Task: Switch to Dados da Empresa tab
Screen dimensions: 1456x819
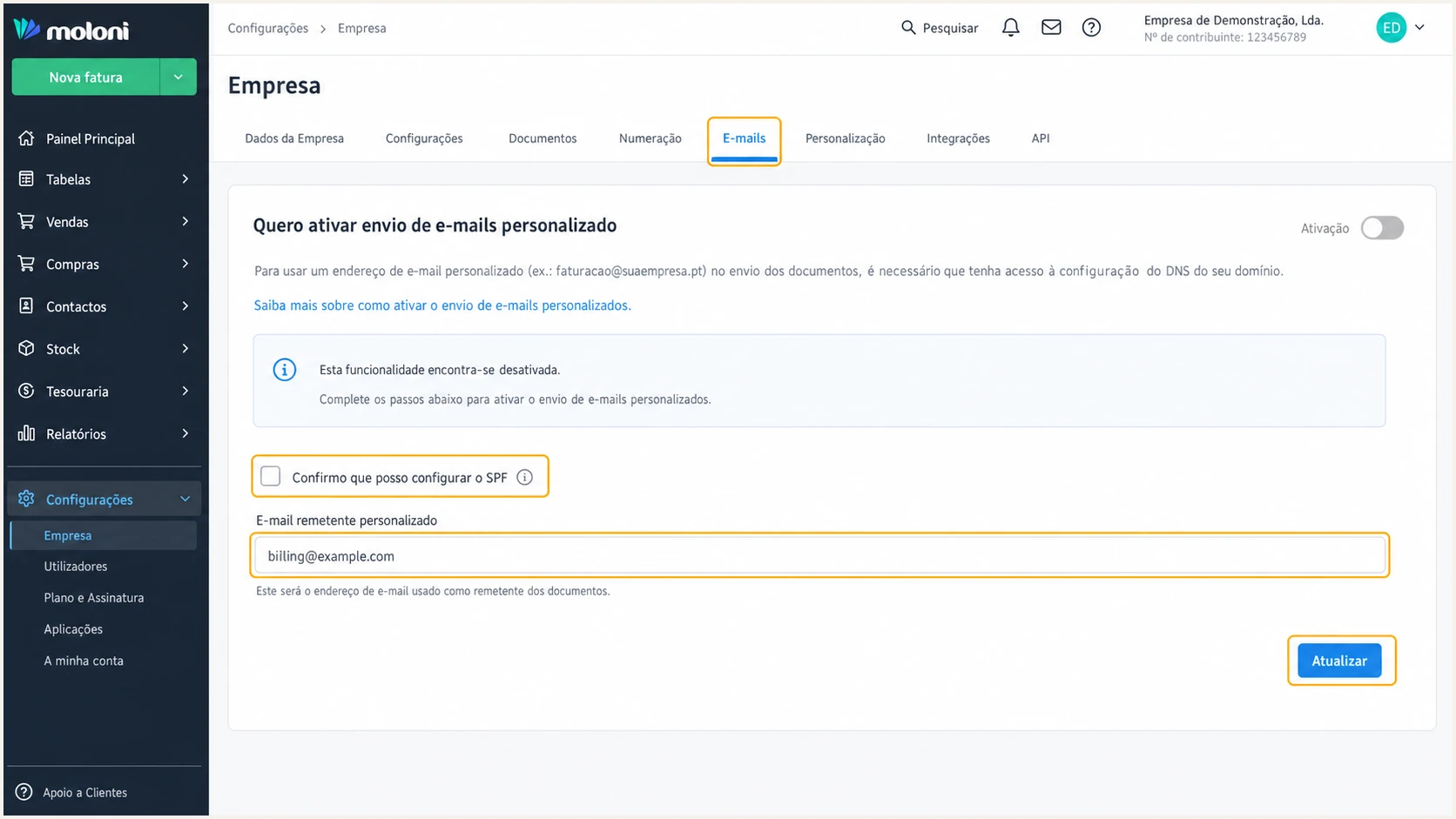Action: [x=294, y=138]
